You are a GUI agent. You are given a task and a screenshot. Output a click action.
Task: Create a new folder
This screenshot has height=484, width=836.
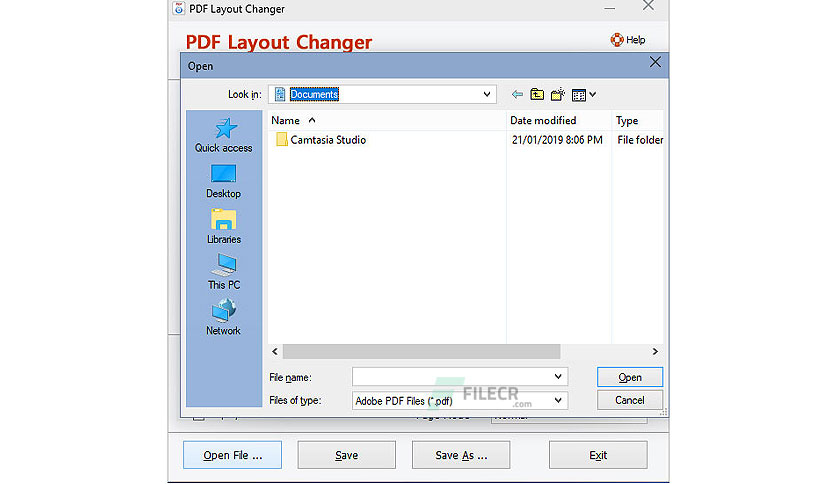[558, 95]
